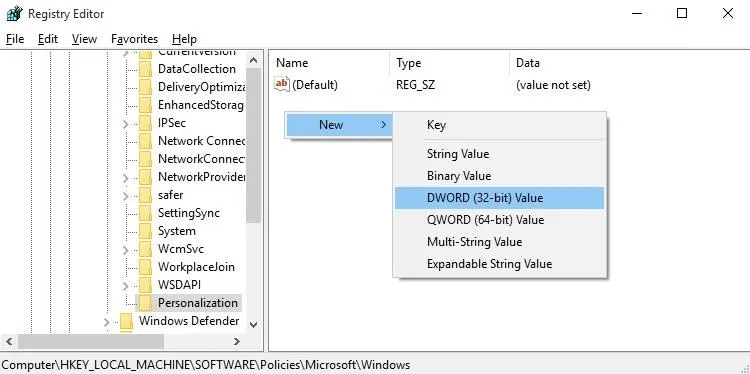This screenshot has height=374, width=750.
Task: Click tree pane vertical scrollbar down arrow
Action: click(254, 324)
